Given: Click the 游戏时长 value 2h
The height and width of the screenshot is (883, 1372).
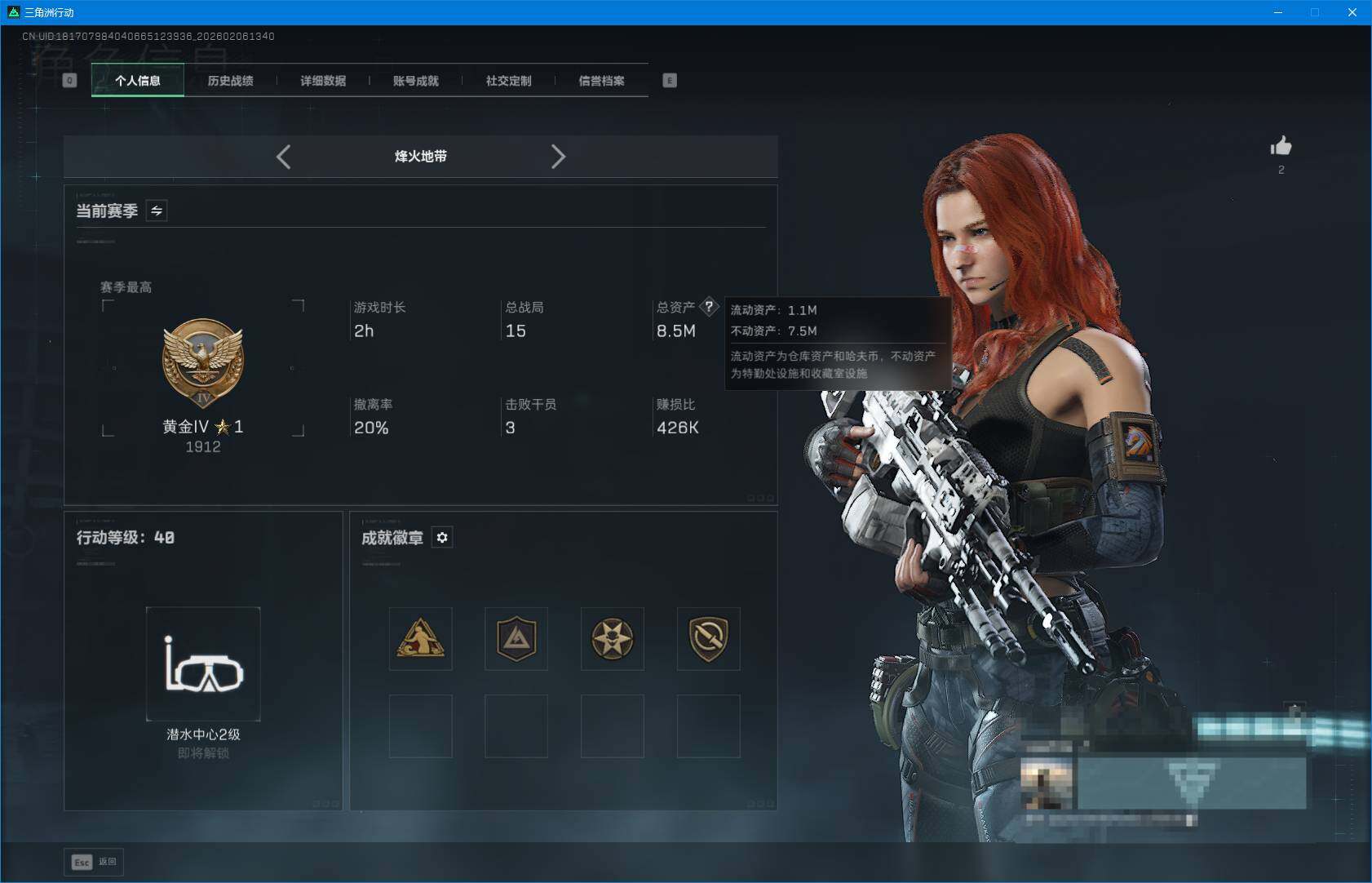Looking at the screenshot, I should point(364,331).
